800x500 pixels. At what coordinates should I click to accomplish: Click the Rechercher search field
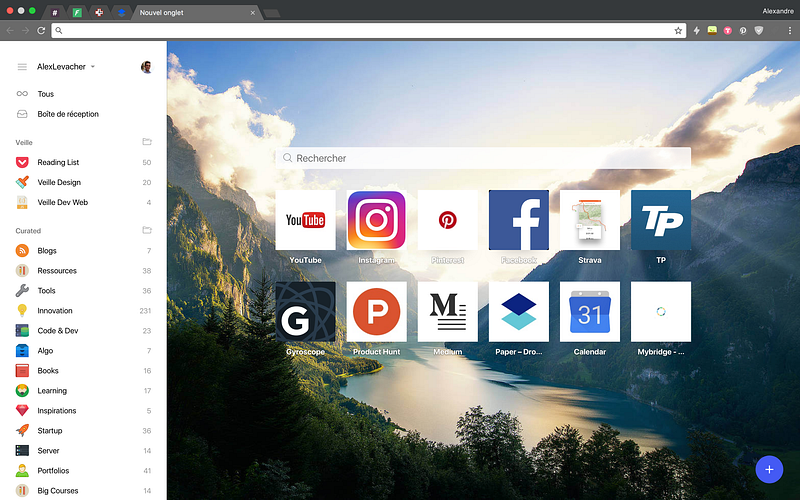click(483, 158)
